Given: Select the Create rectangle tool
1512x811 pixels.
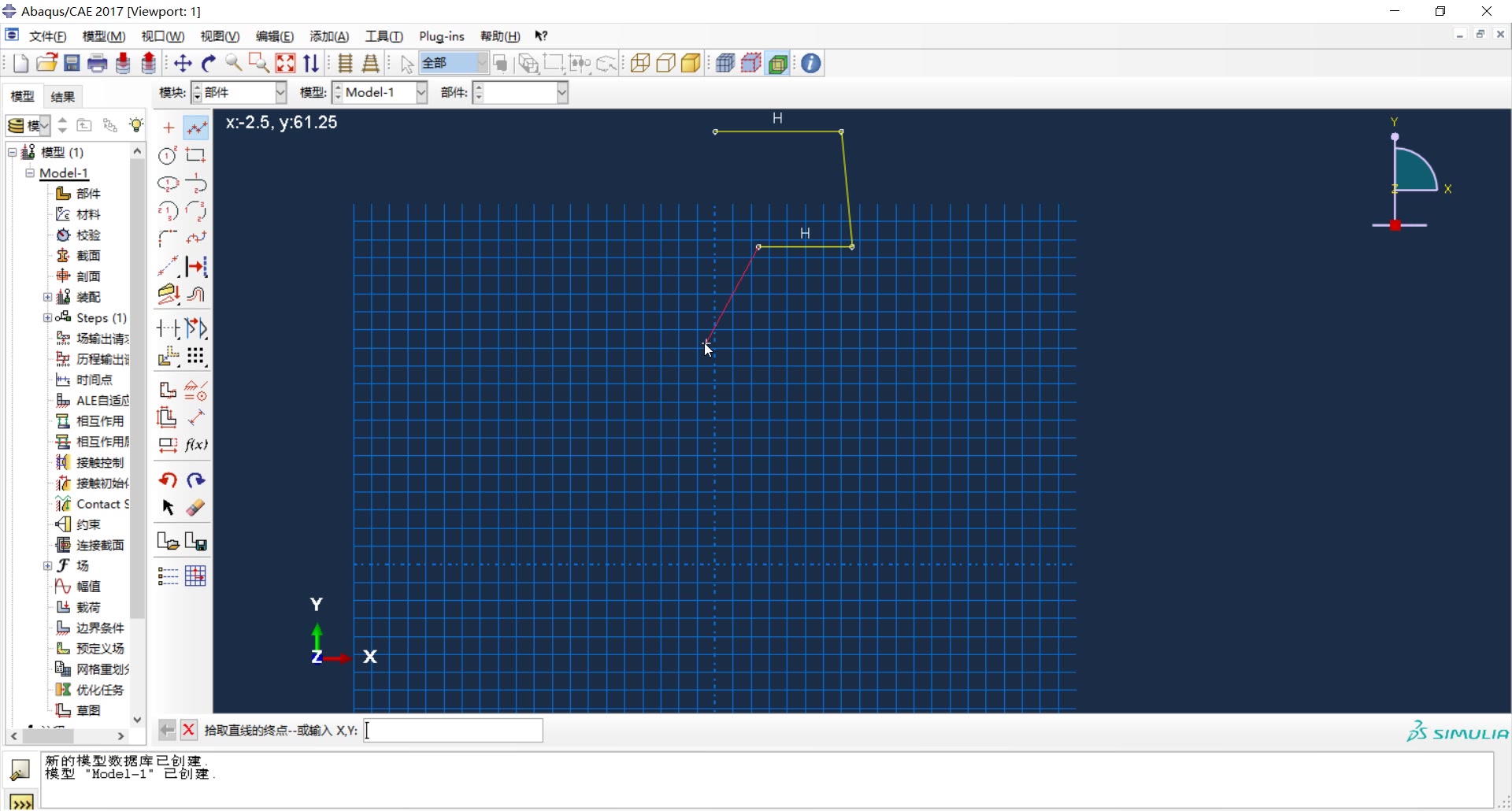Looking at the screenshot, I should click(x=196, y=155).
